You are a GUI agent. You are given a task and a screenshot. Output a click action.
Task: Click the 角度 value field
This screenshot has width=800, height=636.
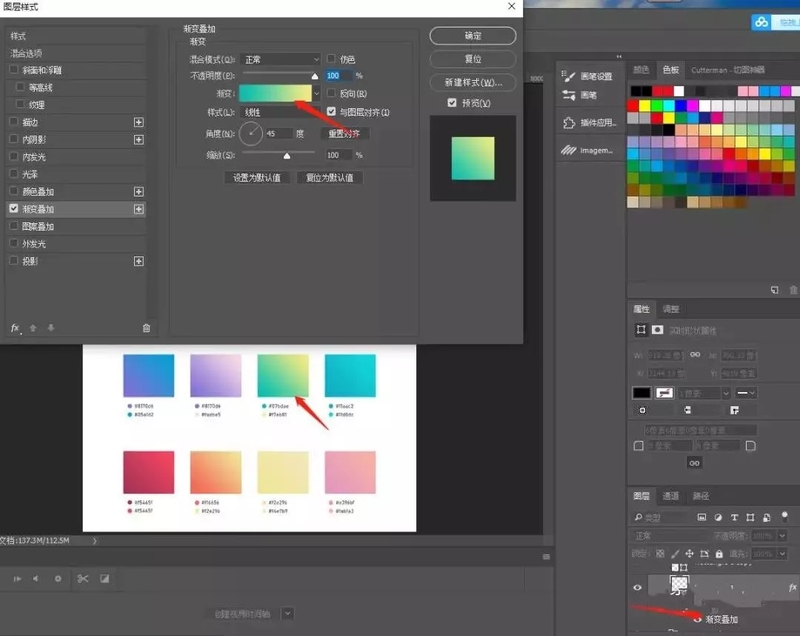click(279, 134)
